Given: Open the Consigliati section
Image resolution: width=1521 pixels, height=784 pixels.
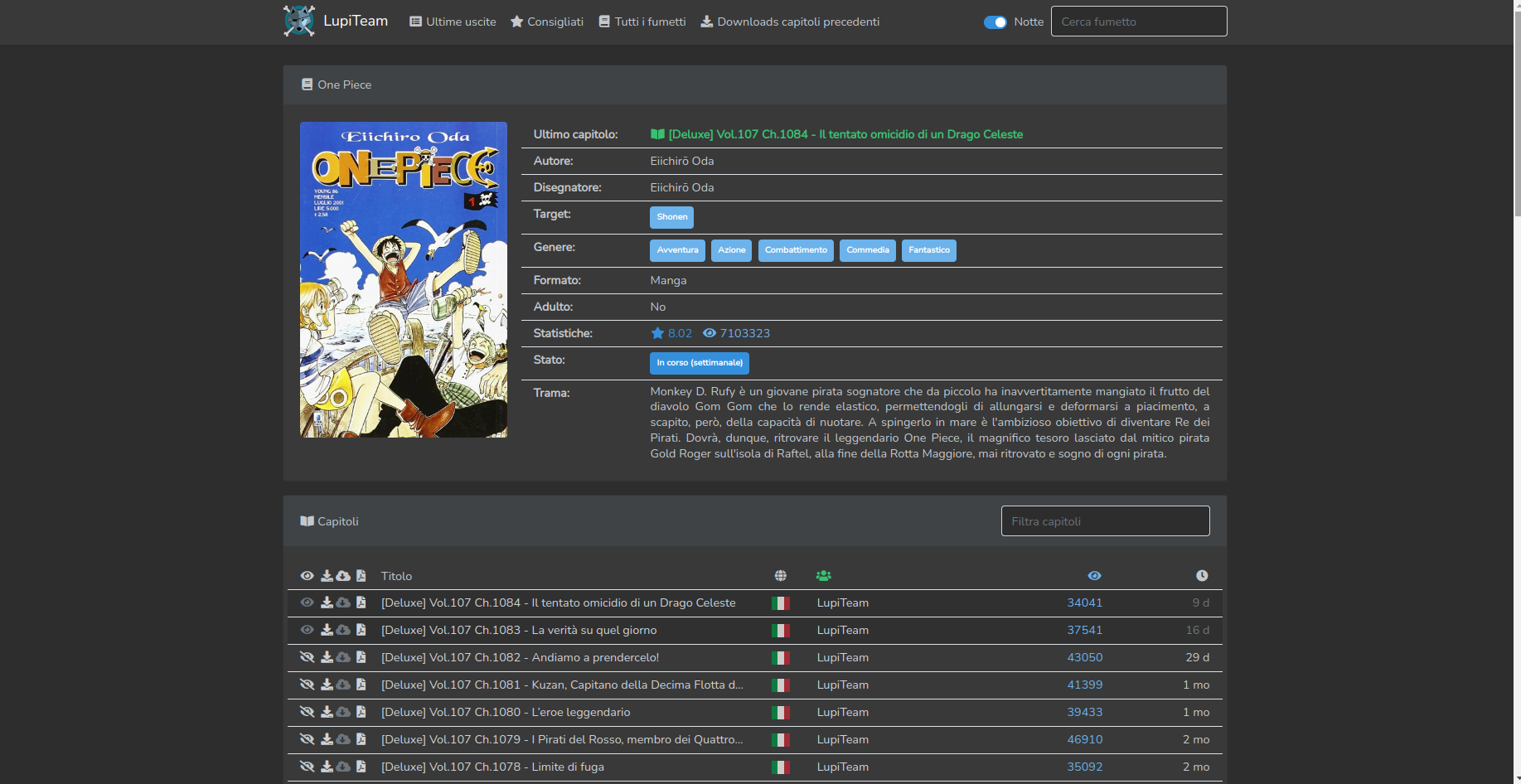Looking at the screenshot, I should pos(547,22).
